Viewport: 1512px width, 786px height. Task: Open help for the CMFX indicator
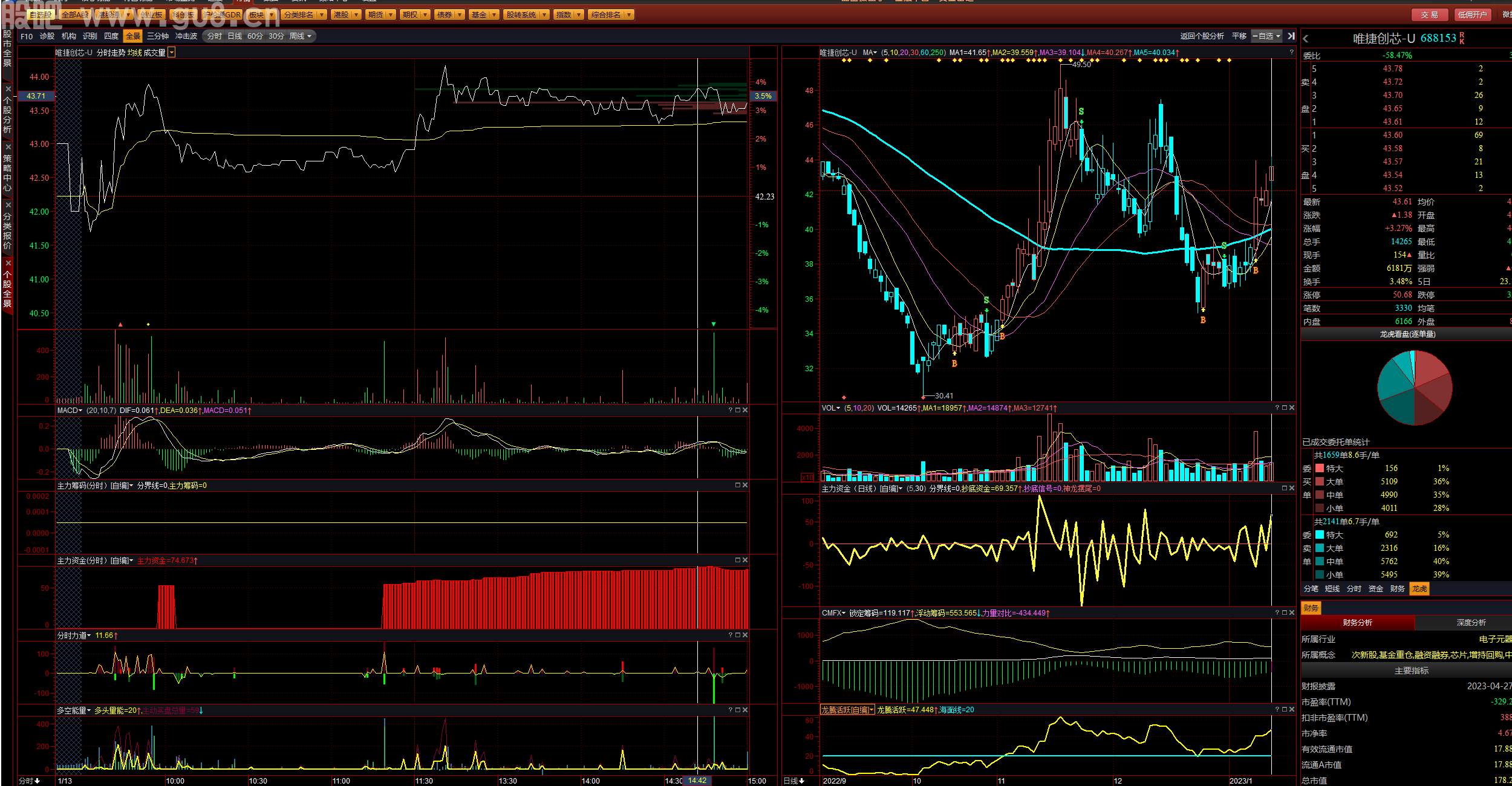1277,612
